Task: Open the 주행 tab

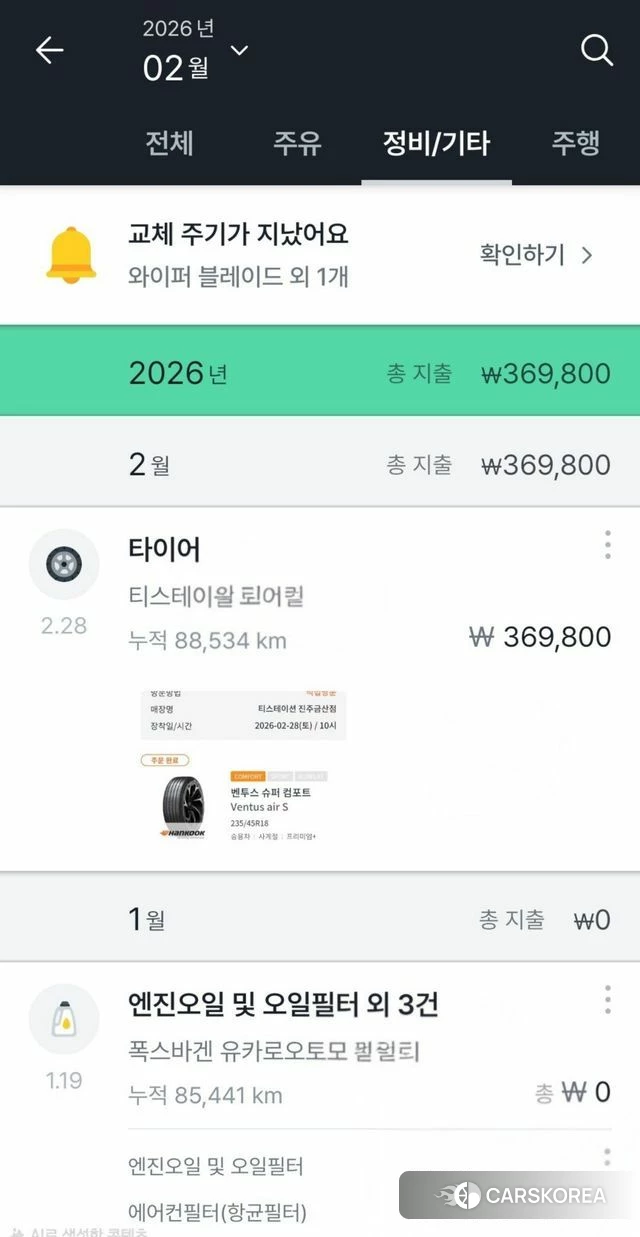Action: click(575, 143)
